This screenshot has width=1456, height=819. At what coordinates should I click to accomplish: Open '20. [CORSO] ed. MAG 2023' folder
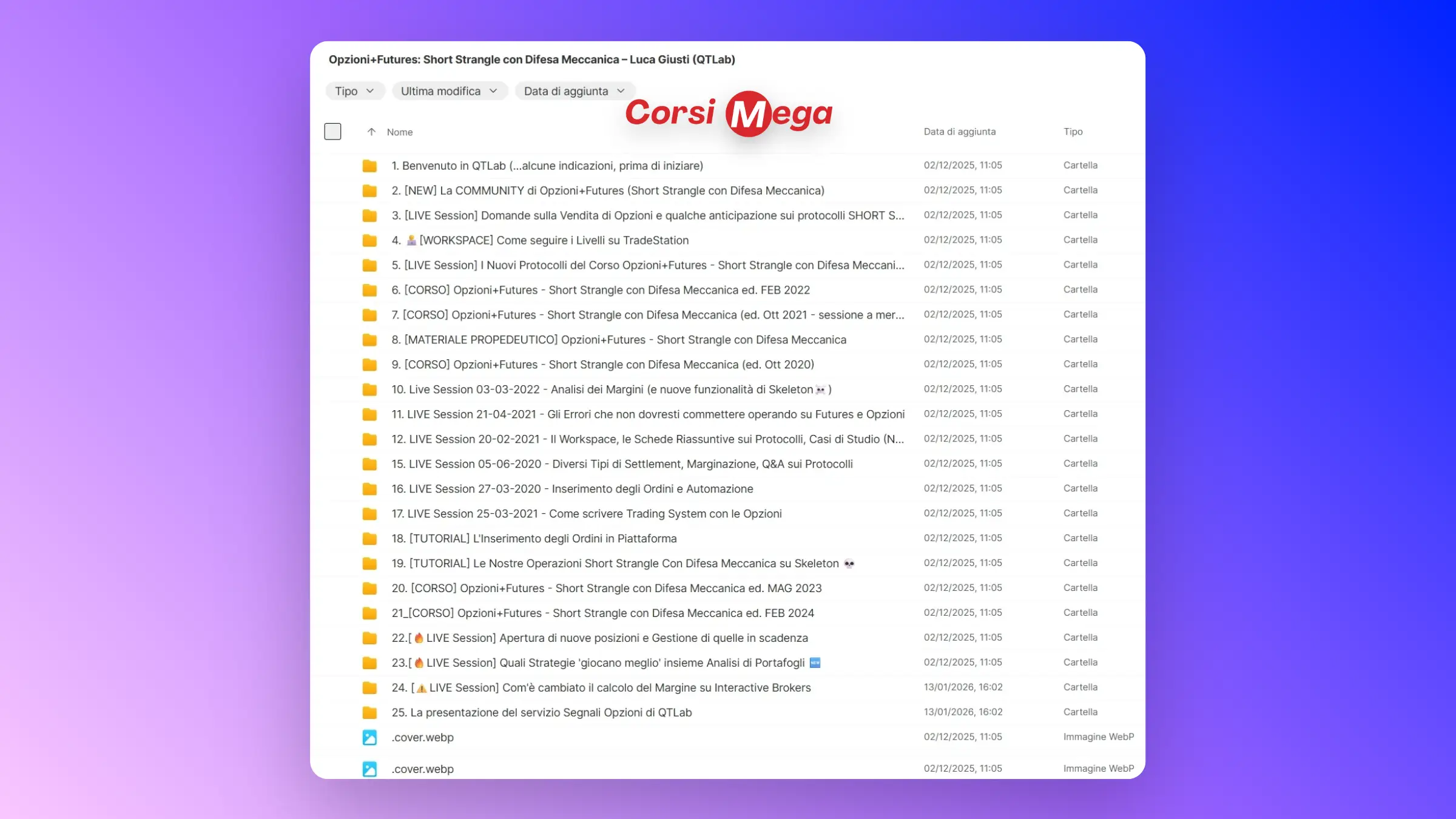(x=607, y=588)
